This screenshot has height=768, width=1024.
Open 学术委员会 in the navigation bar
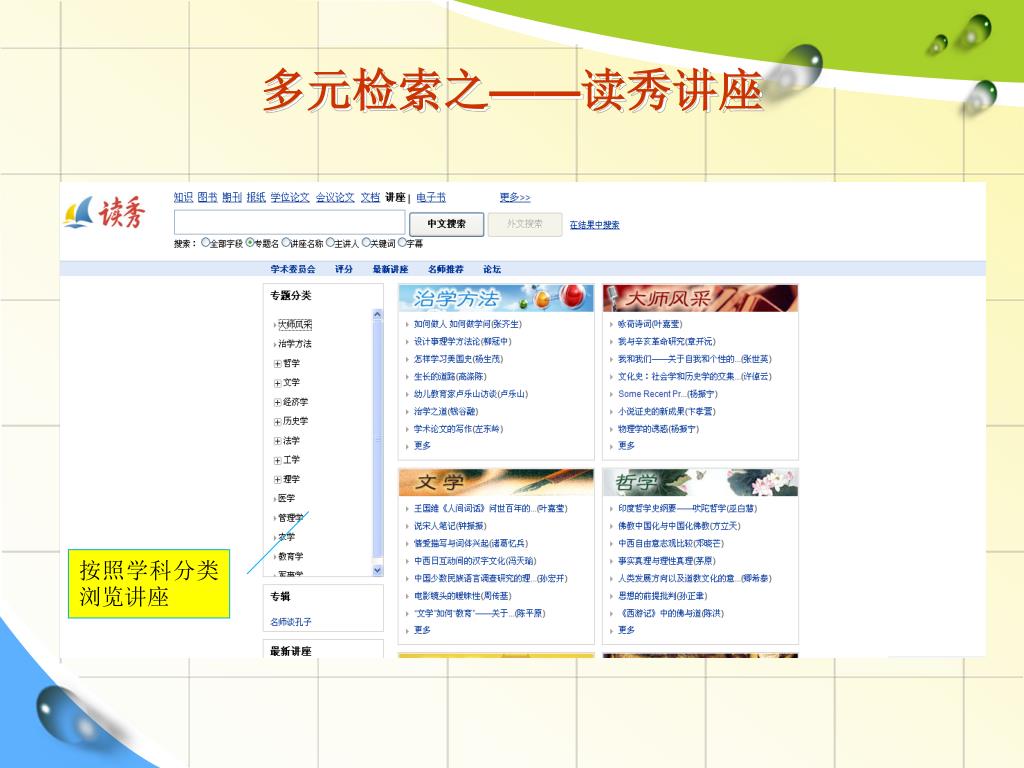pyautogui.click(x=293, y=269)
